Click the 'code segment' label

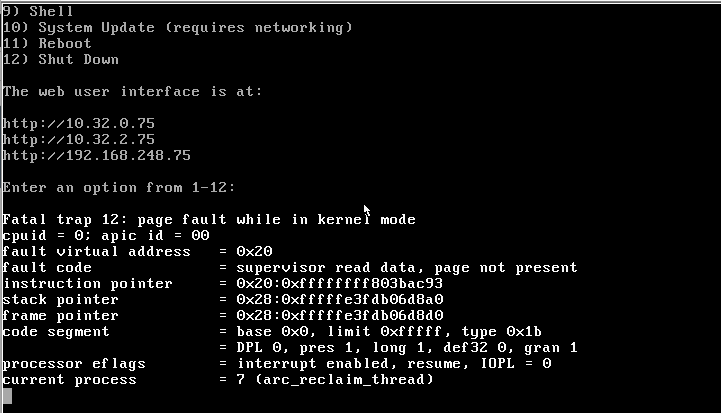point(56,332)
